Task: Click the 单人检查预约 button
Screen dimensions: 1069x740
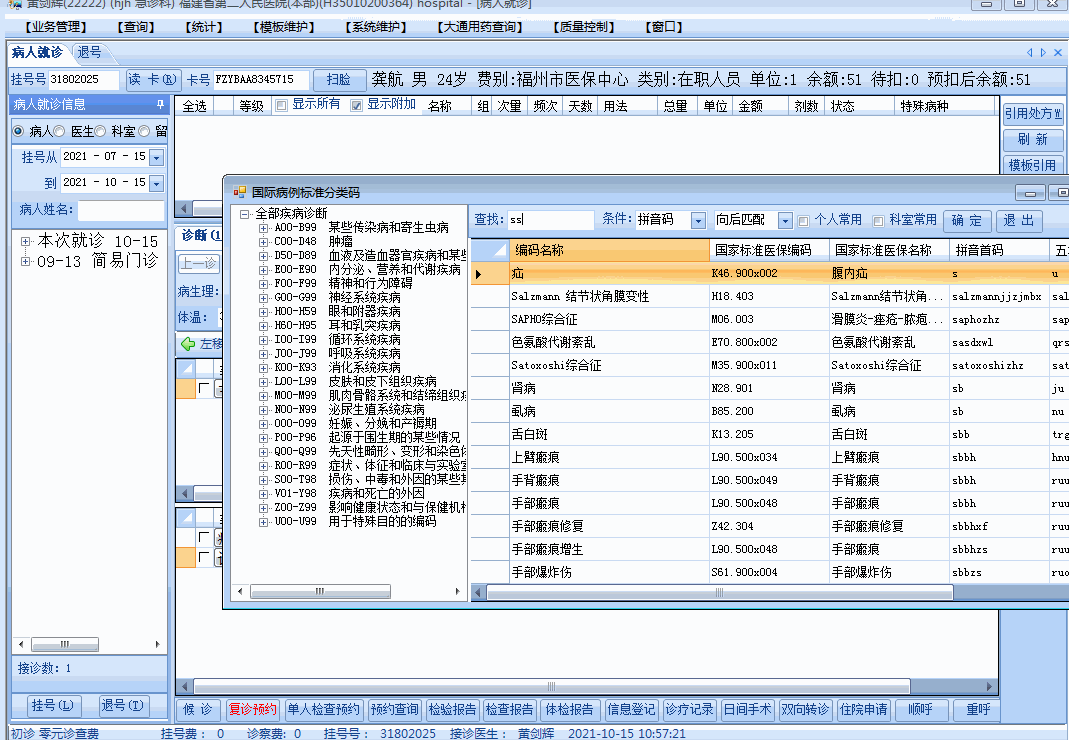Action: pyautogui.click(x=323, y=710)
